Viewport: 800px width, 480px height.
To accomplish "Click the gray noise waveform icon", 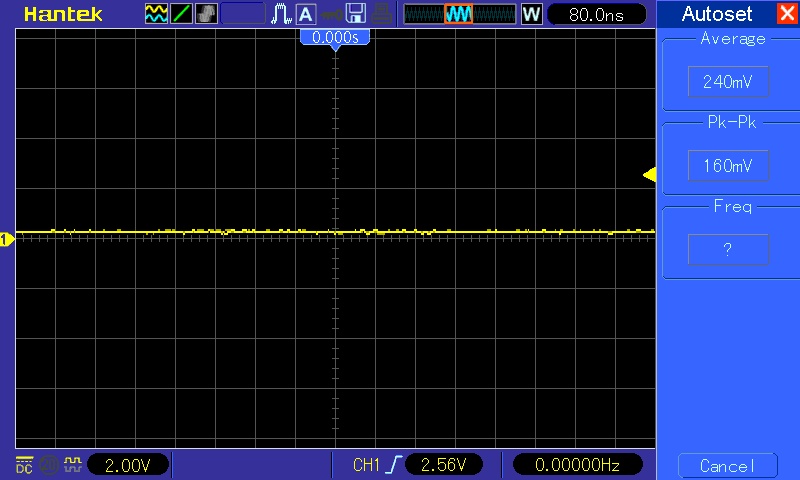I will coord(207,14).
